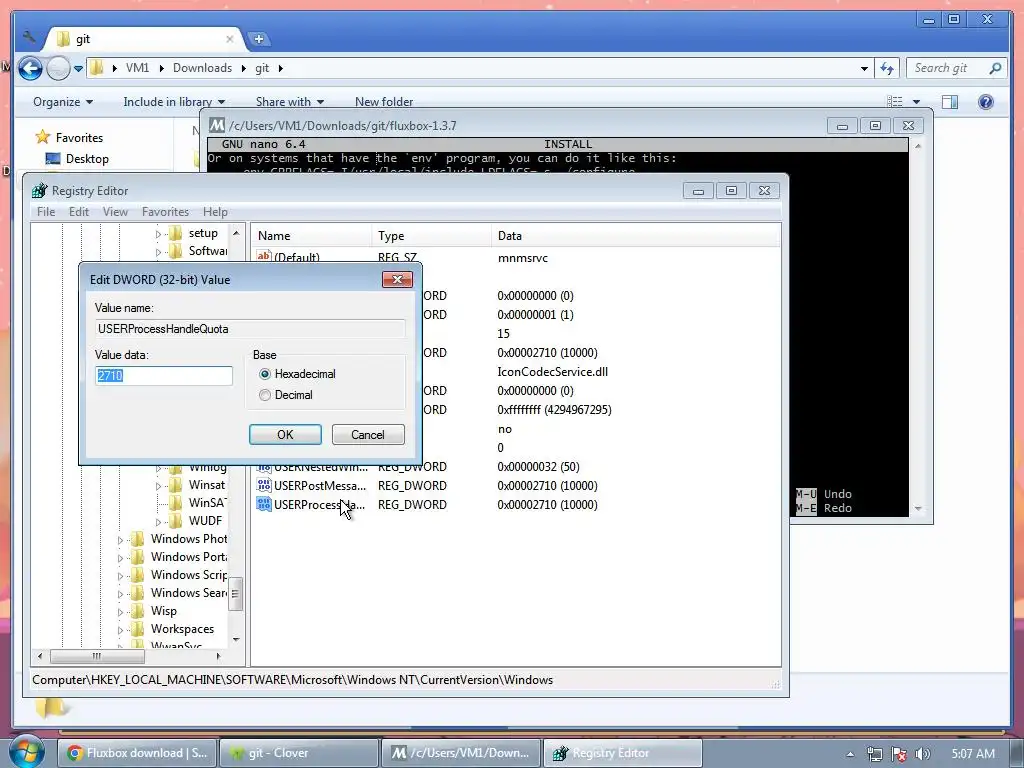The image size is (1024, 768).
Task: Click the Forward button in Explorer
Action: click(x=58, y=68)
